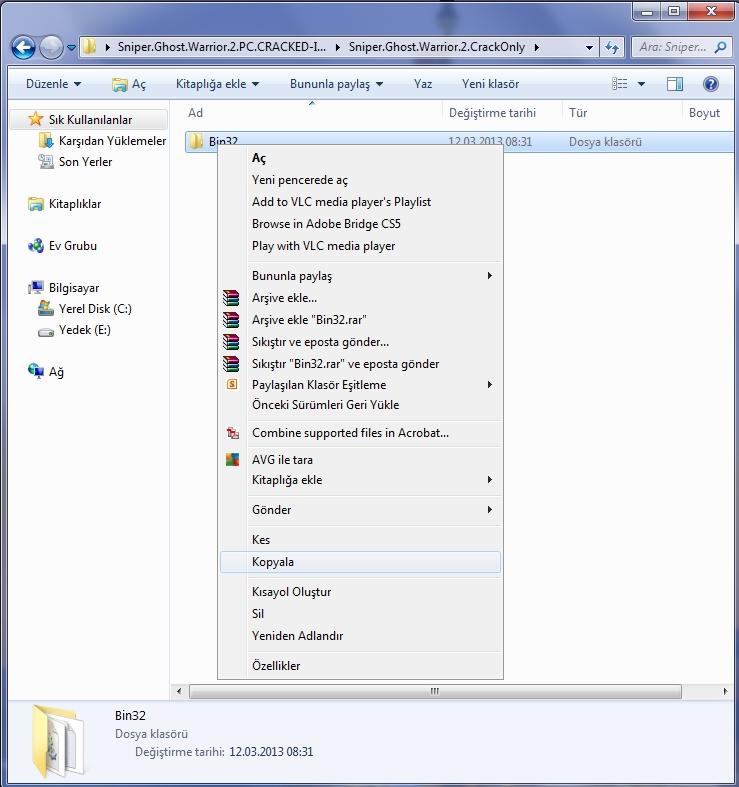Click orange icon beside Paylaşılan Klasör Eşitleme
Screen dimensions: 739x787
[x=232, y=384]
